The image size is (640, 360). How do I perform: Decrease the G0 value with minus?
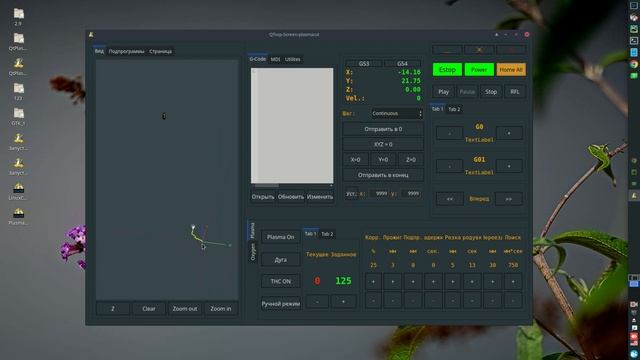449,133
